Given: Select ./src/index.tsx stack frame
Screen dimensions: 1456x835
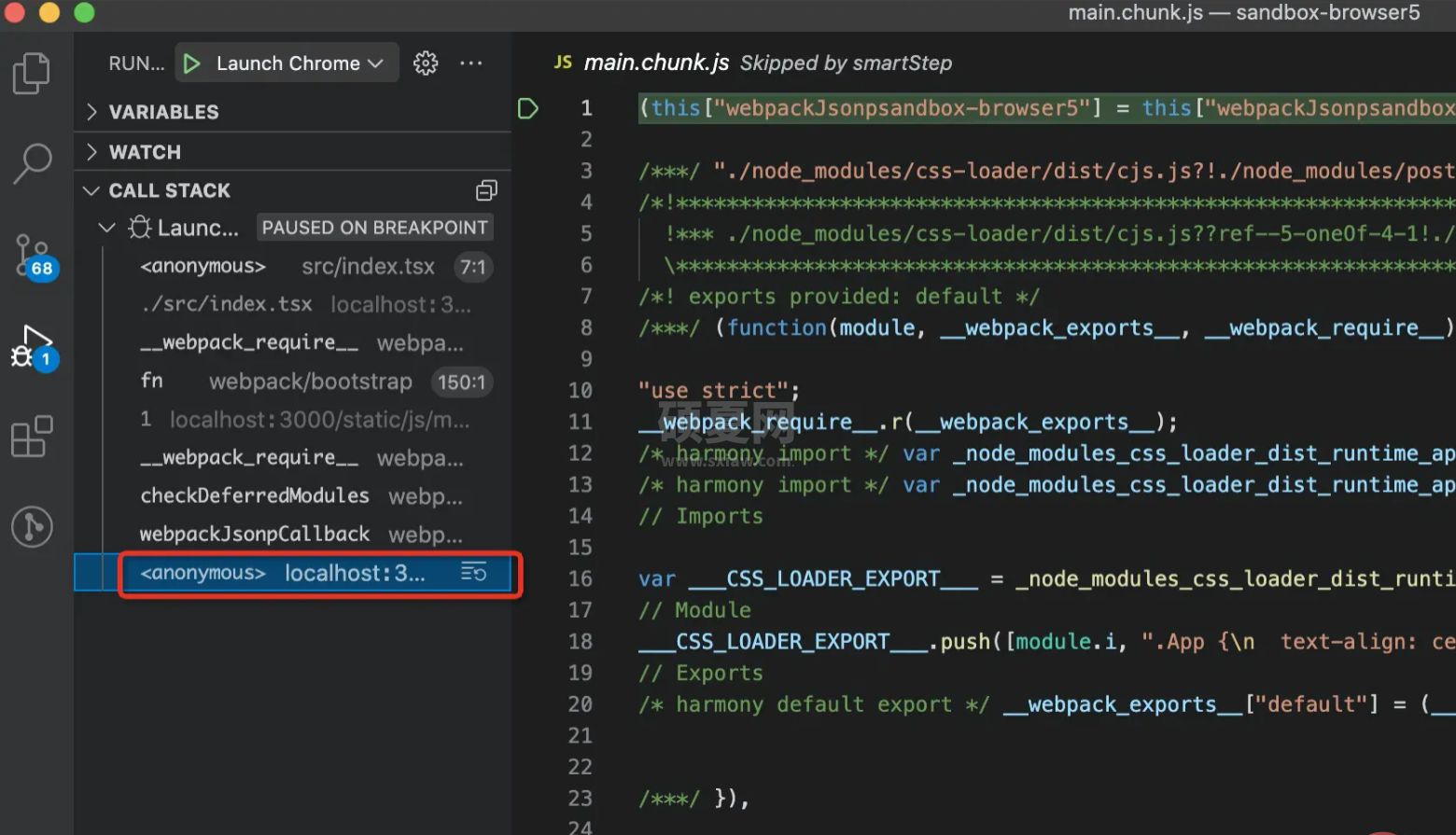Looking at the screenshot, I should (x=293, y=305).
